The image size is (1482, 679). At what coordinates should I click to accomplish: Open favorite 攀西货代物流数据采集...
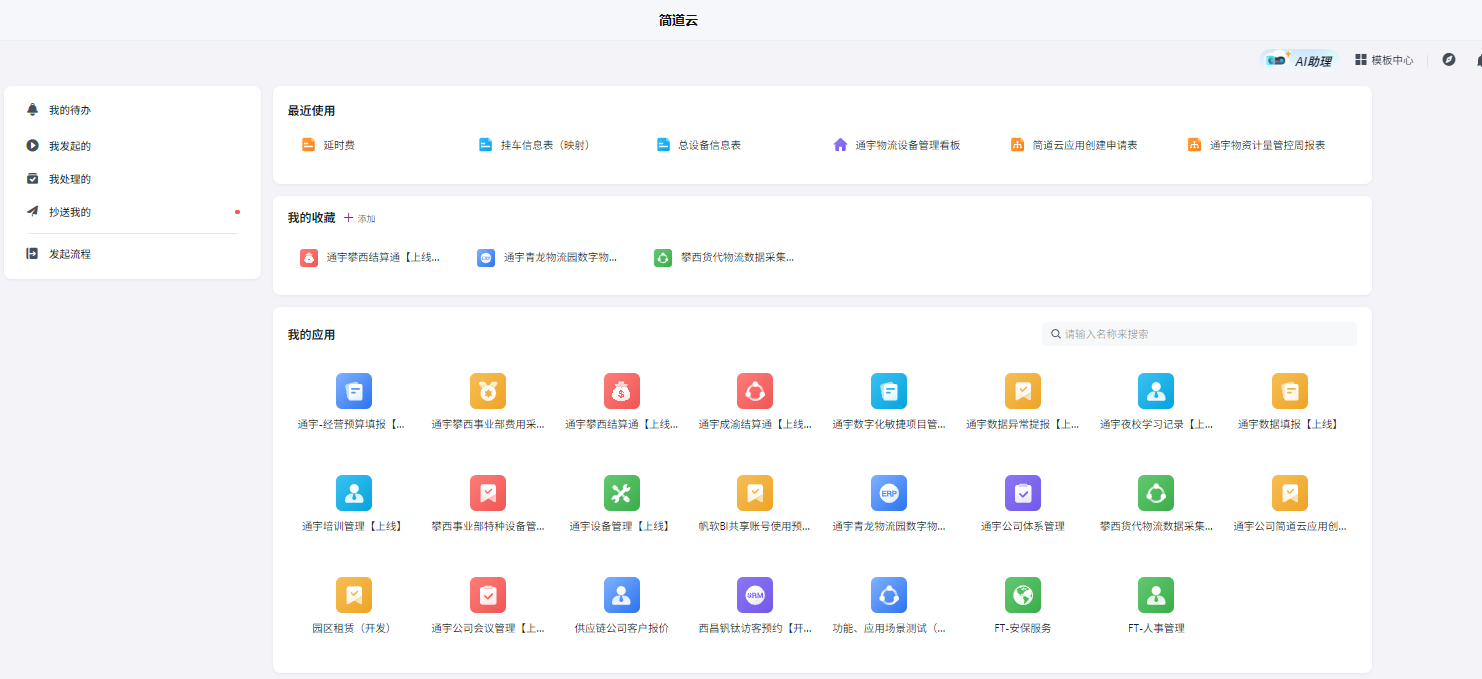click(x=724, y=258)
